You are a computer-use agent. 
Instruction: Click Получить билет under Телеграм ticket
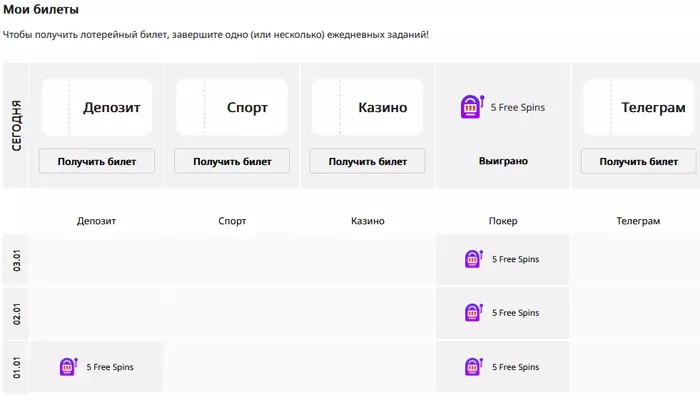click(638, 161)
